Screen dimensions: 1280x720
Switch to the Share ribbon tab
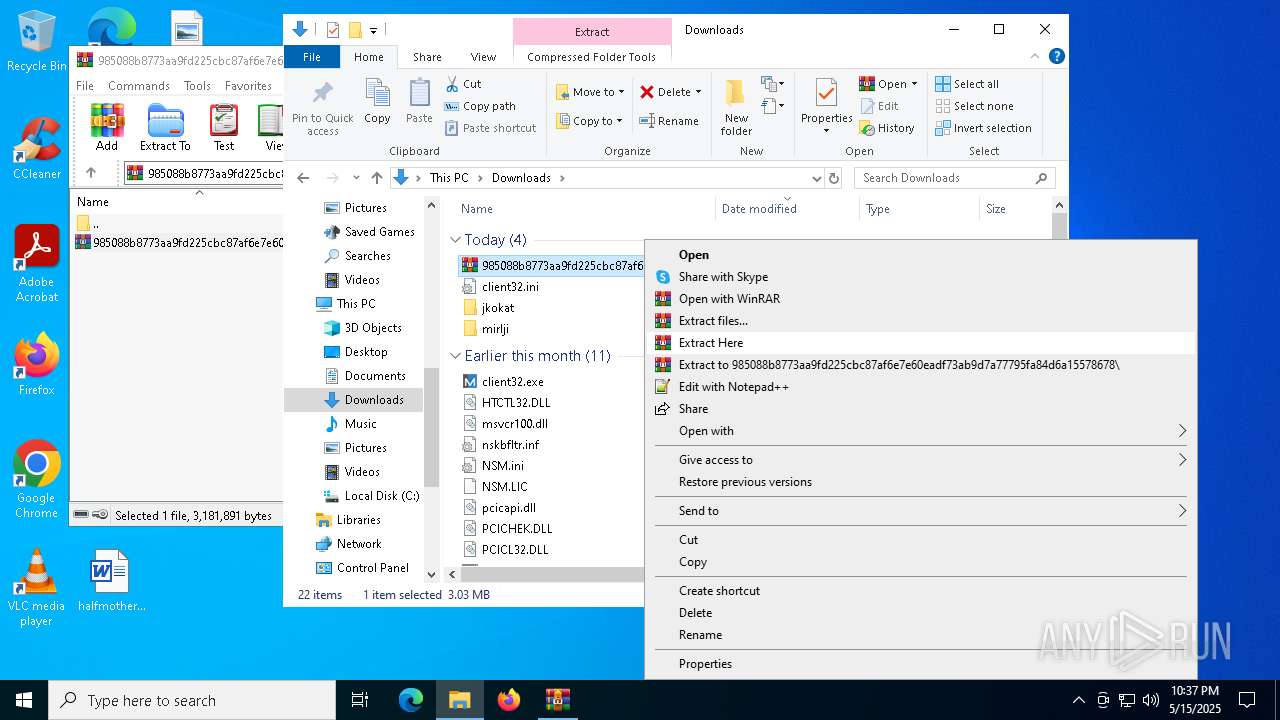click(x=427, y=57)
